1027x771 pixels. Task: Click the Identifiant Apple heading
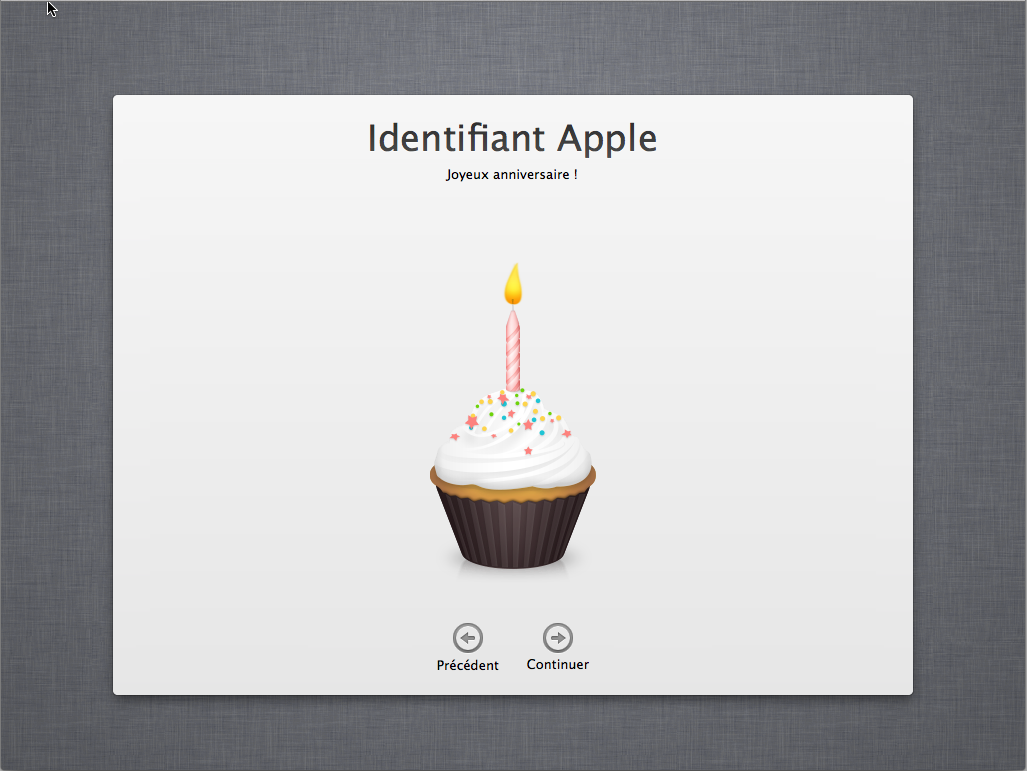512,139
